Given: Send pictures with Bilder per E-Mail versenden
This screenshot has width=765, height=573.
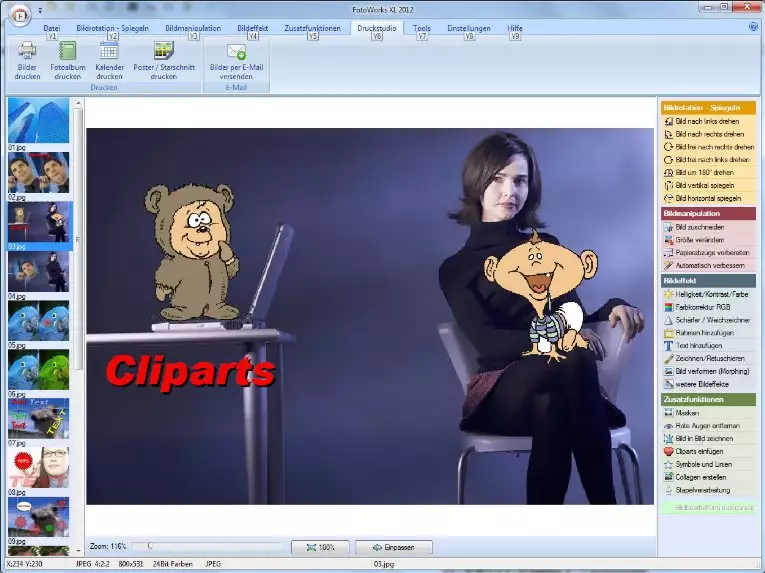Looking at the screenshot, I should [x=237, y=52].
